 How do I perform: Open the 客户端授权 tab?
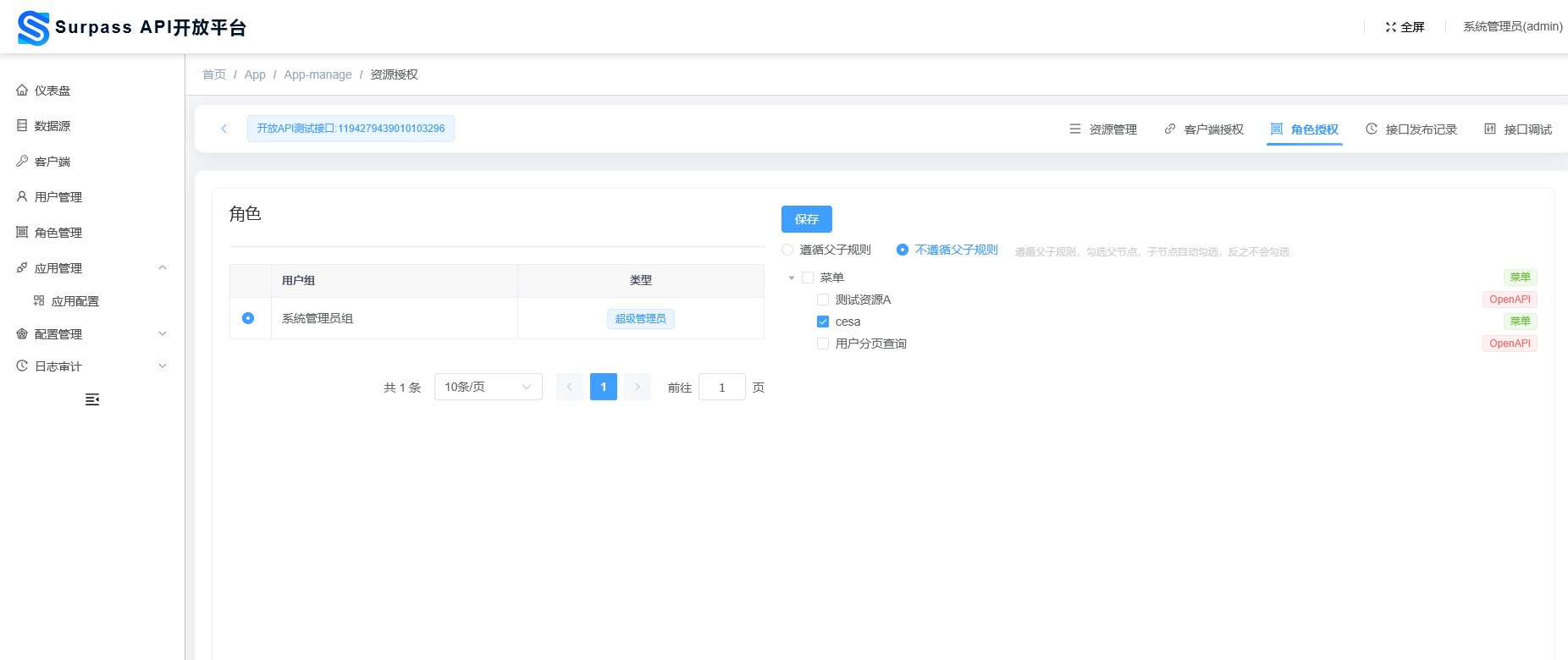(x=1204, y=129)
